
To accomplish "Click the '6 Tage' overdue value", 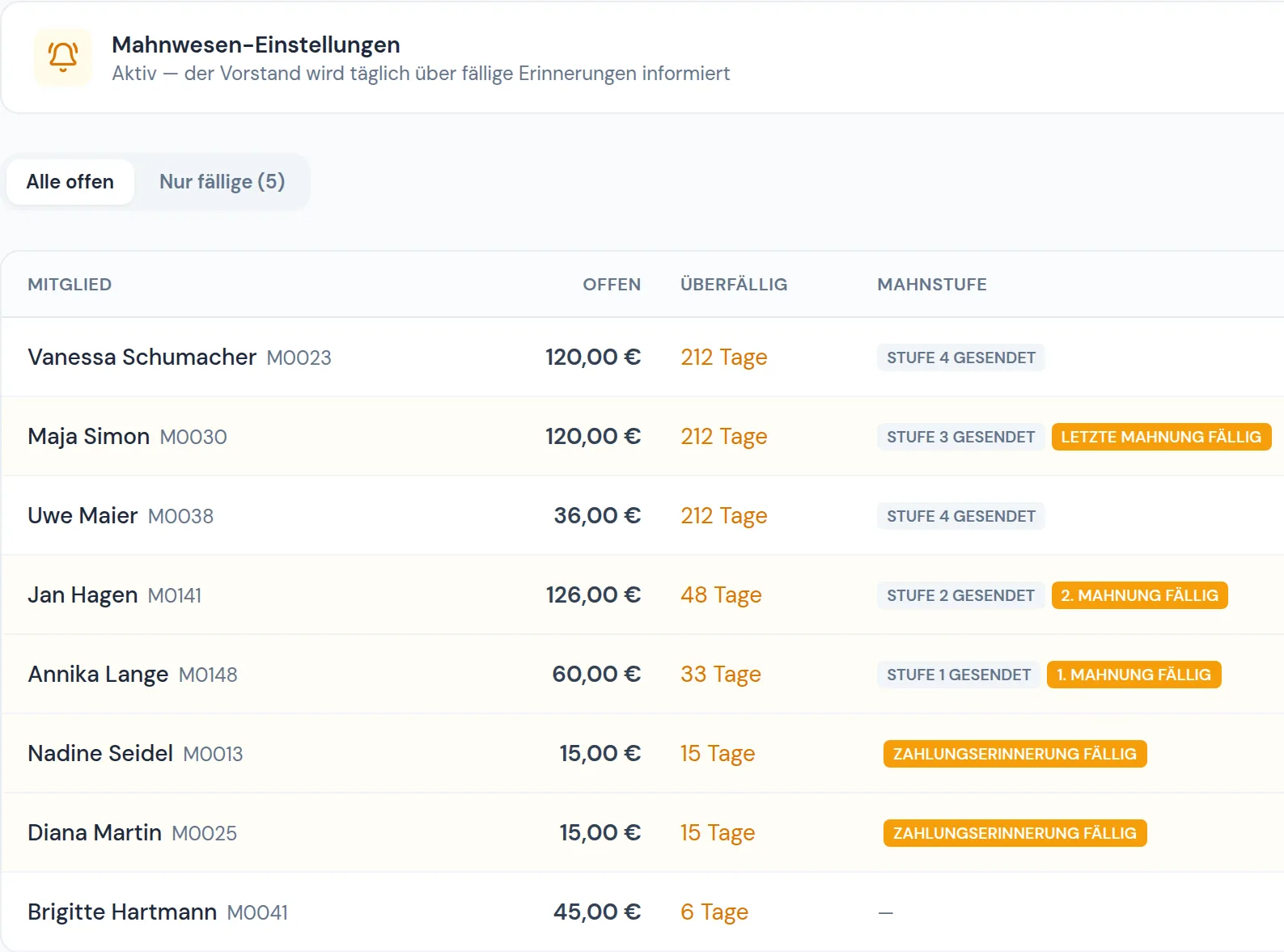I will pos(714,912).
